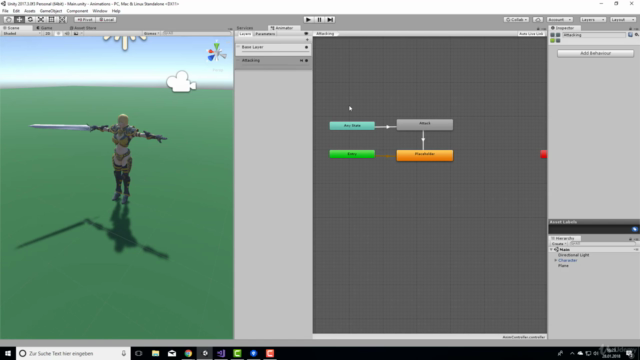Screen dimensions: 640x360
Task: Click the scene orientation gizmo
Action: point(216,53)
